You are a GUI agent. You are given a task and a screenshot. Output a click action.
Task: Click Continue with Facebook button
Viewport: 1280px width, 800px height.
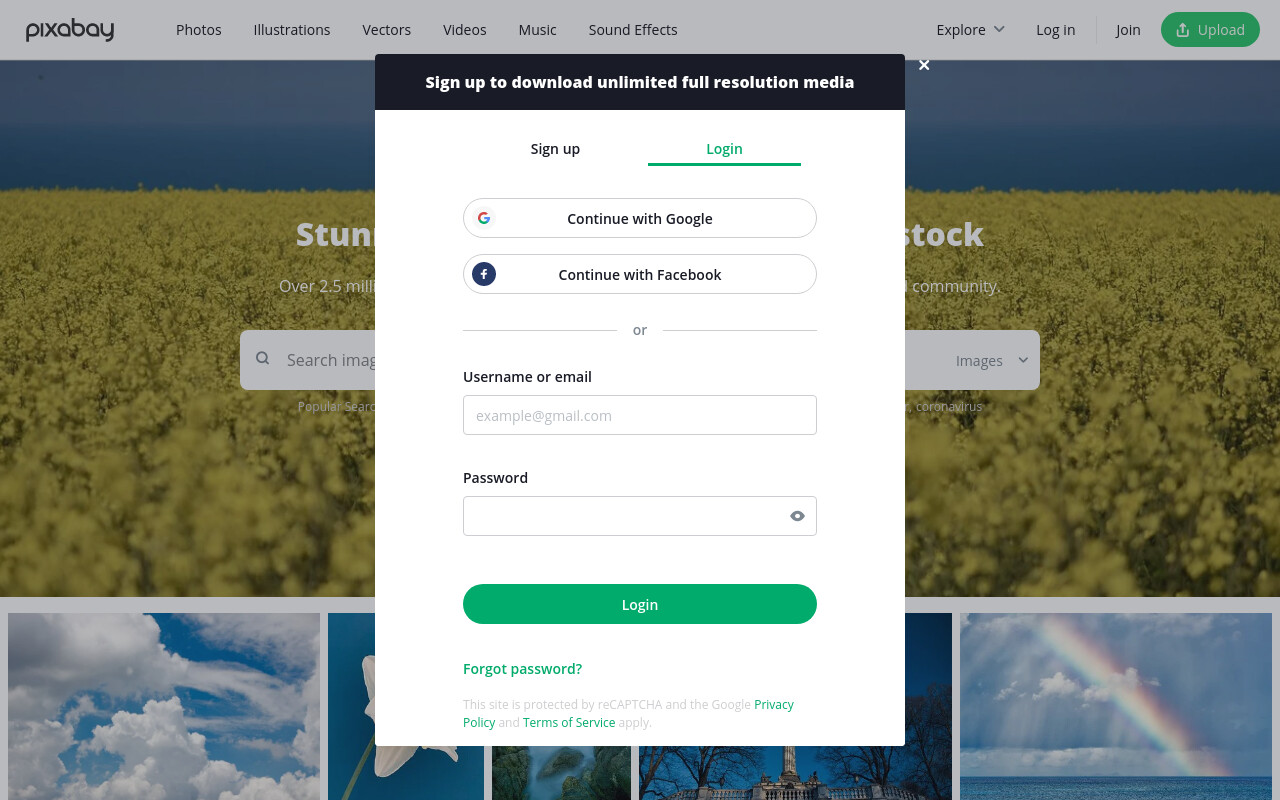click(640, 274)
